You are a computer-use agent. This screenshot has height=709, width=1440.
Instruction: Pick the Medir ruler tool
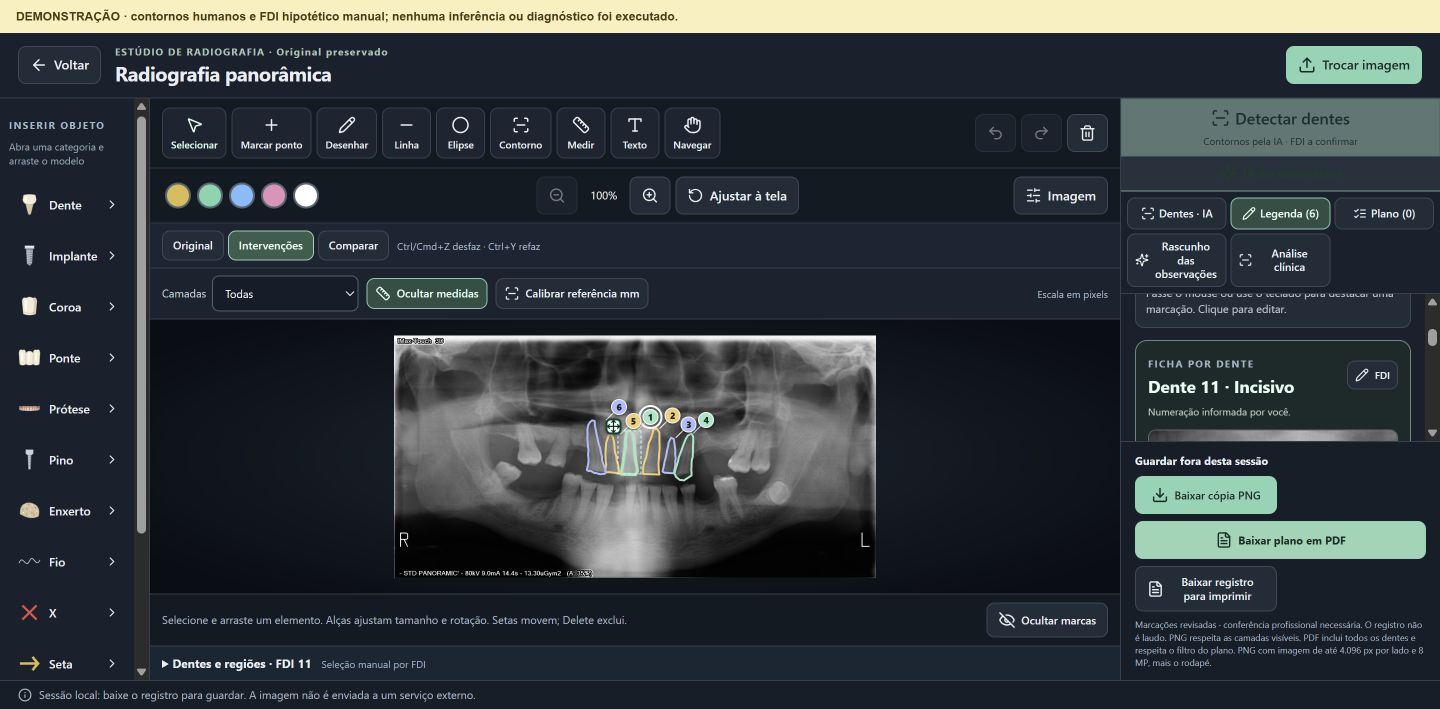coord(581,133)
